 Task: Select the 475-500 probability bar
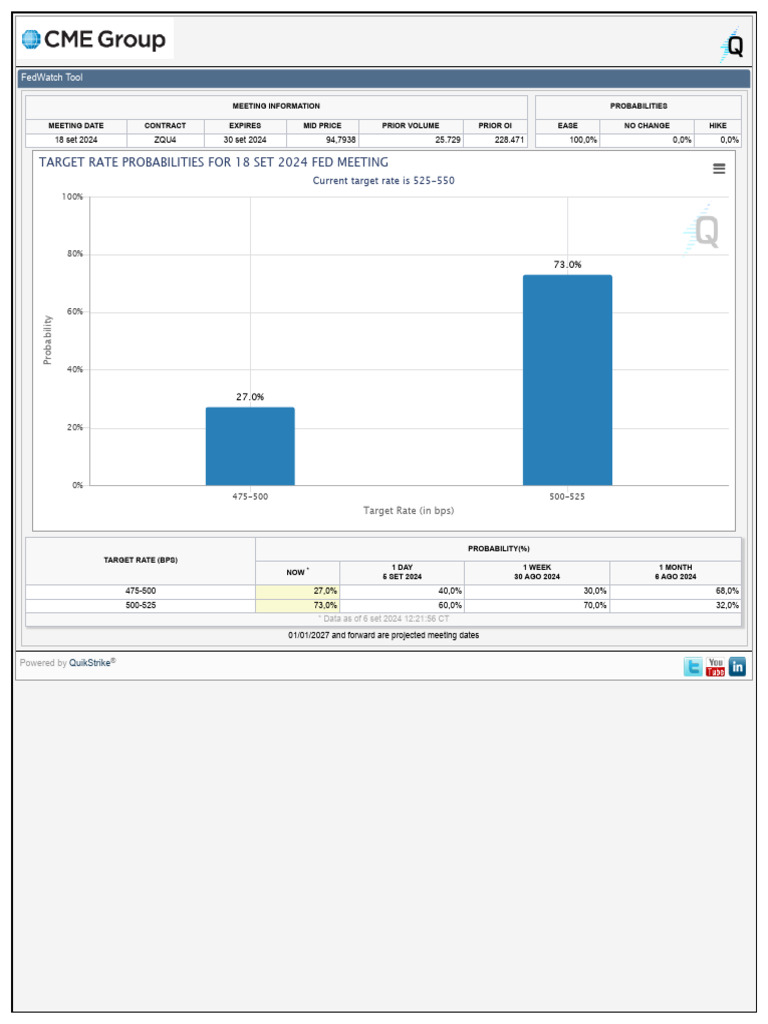coord(250,446)
